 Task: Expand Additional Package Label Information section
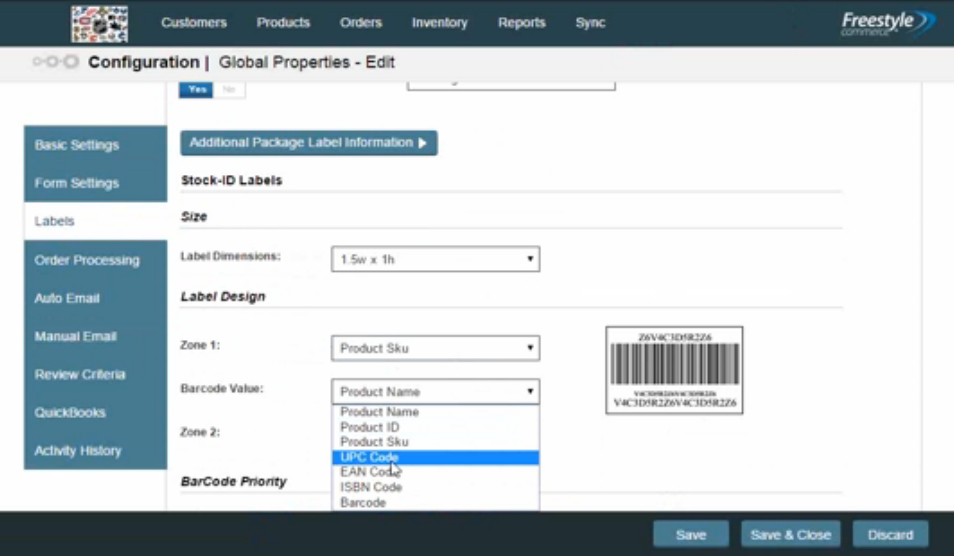(x=308, y=143)
